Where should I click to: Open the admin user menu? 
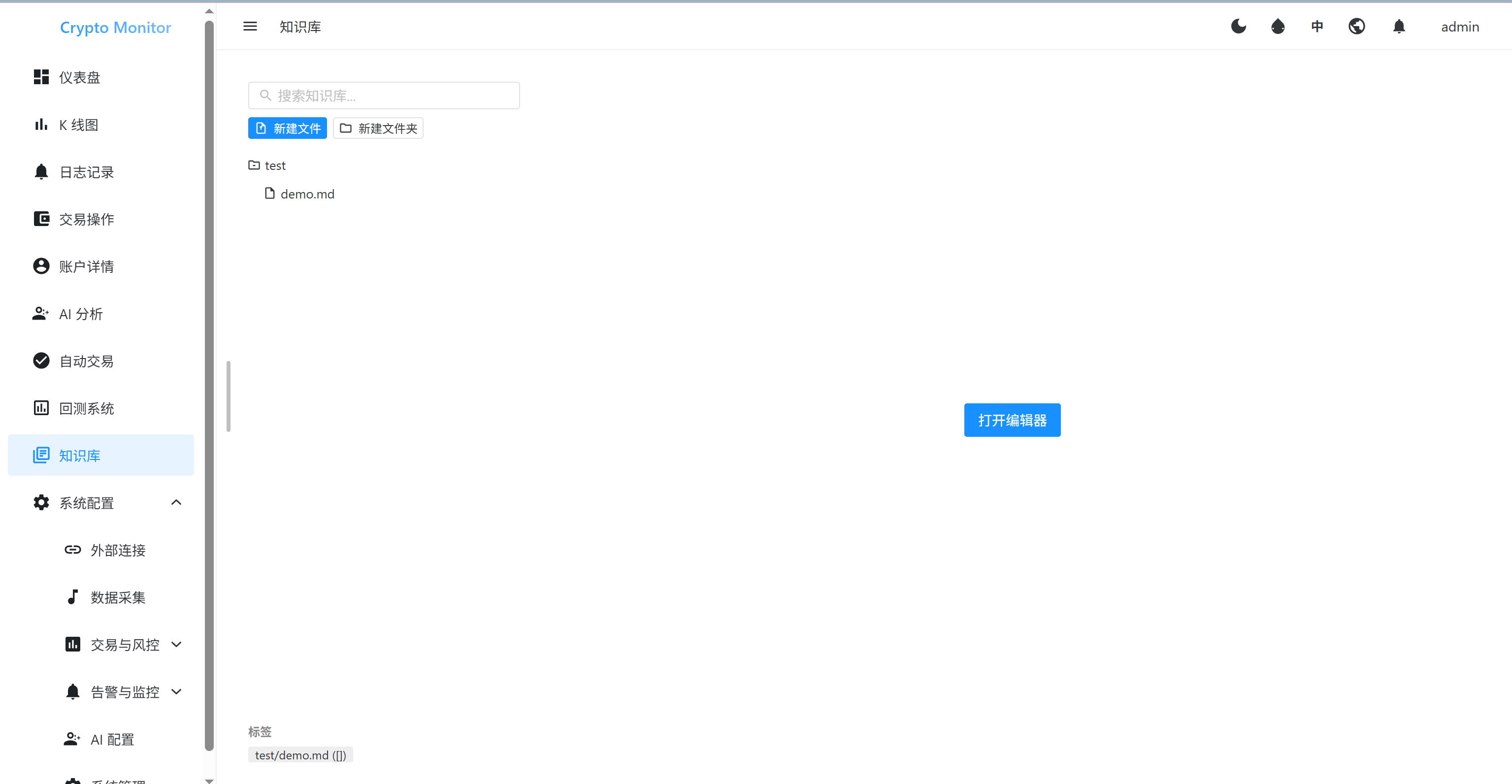coord(1460,27)
